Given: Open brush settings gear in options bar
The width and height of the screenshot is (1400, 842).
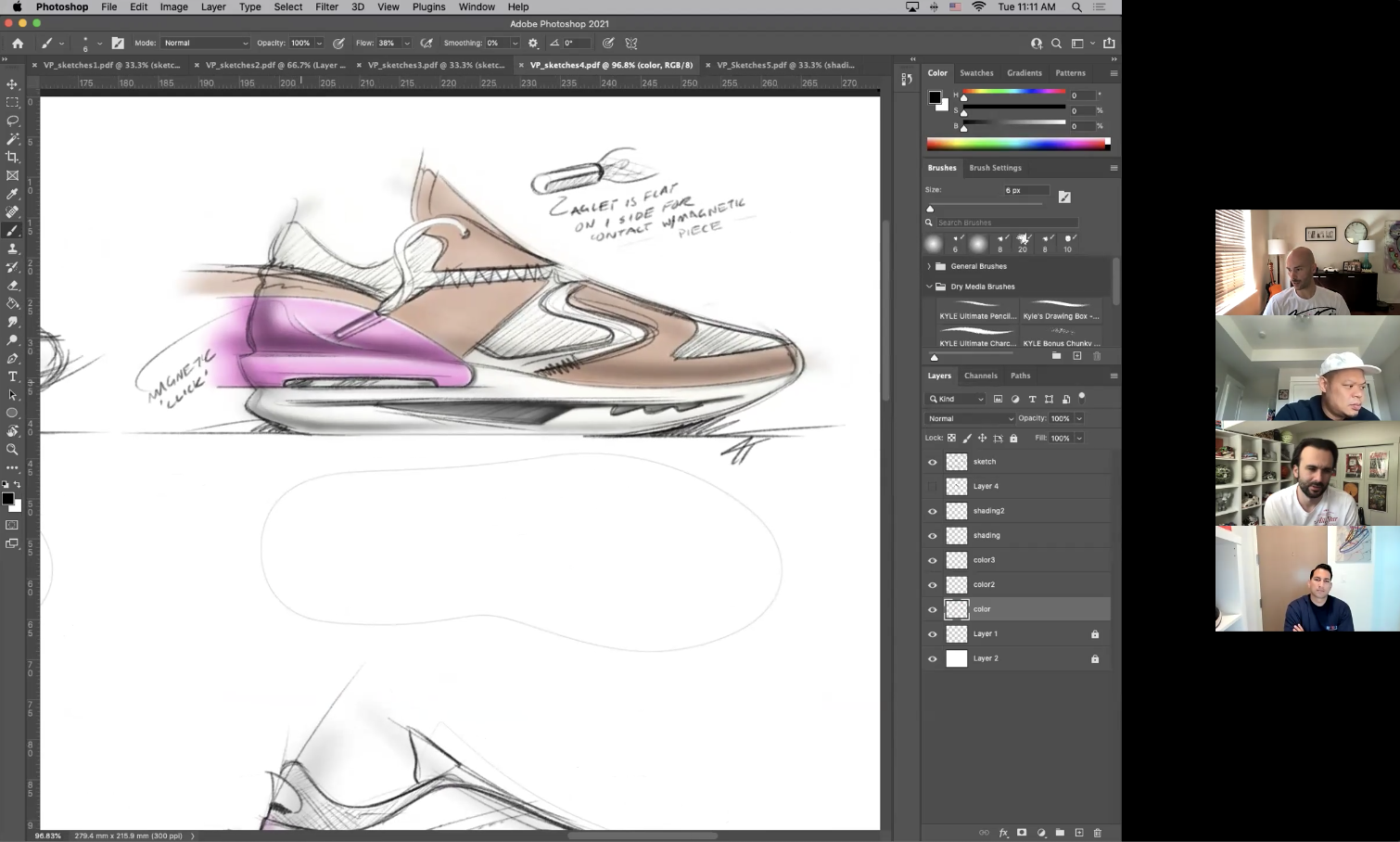Looking at the screenshot, I should 533,43.
